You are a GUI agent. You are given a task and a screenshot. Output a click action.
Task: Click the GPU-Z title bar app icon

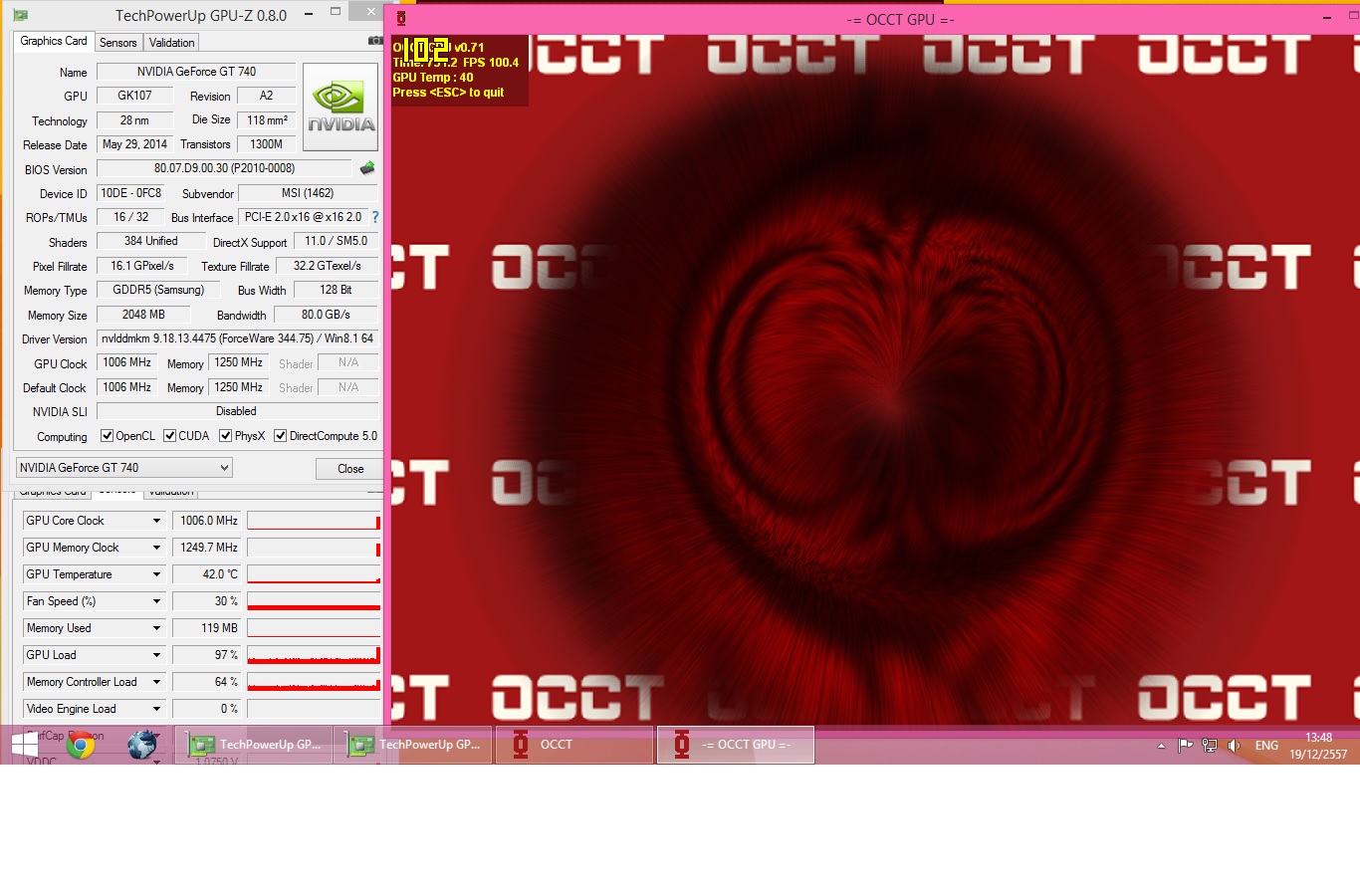point(21,15)
